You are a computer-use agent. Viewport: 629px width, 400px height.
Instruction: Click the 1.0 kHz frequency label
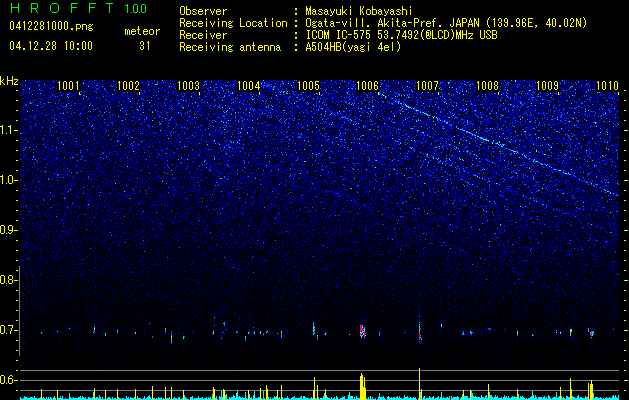tap(8, 180)
